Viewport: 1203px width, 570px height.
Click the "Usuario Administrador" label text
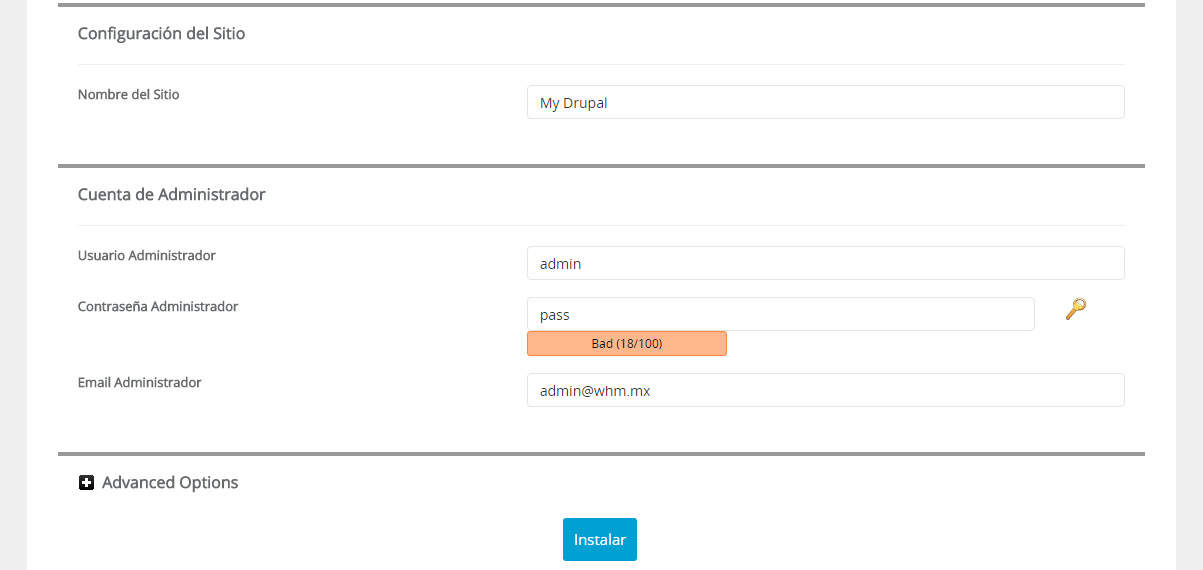[x=147, y=256]
